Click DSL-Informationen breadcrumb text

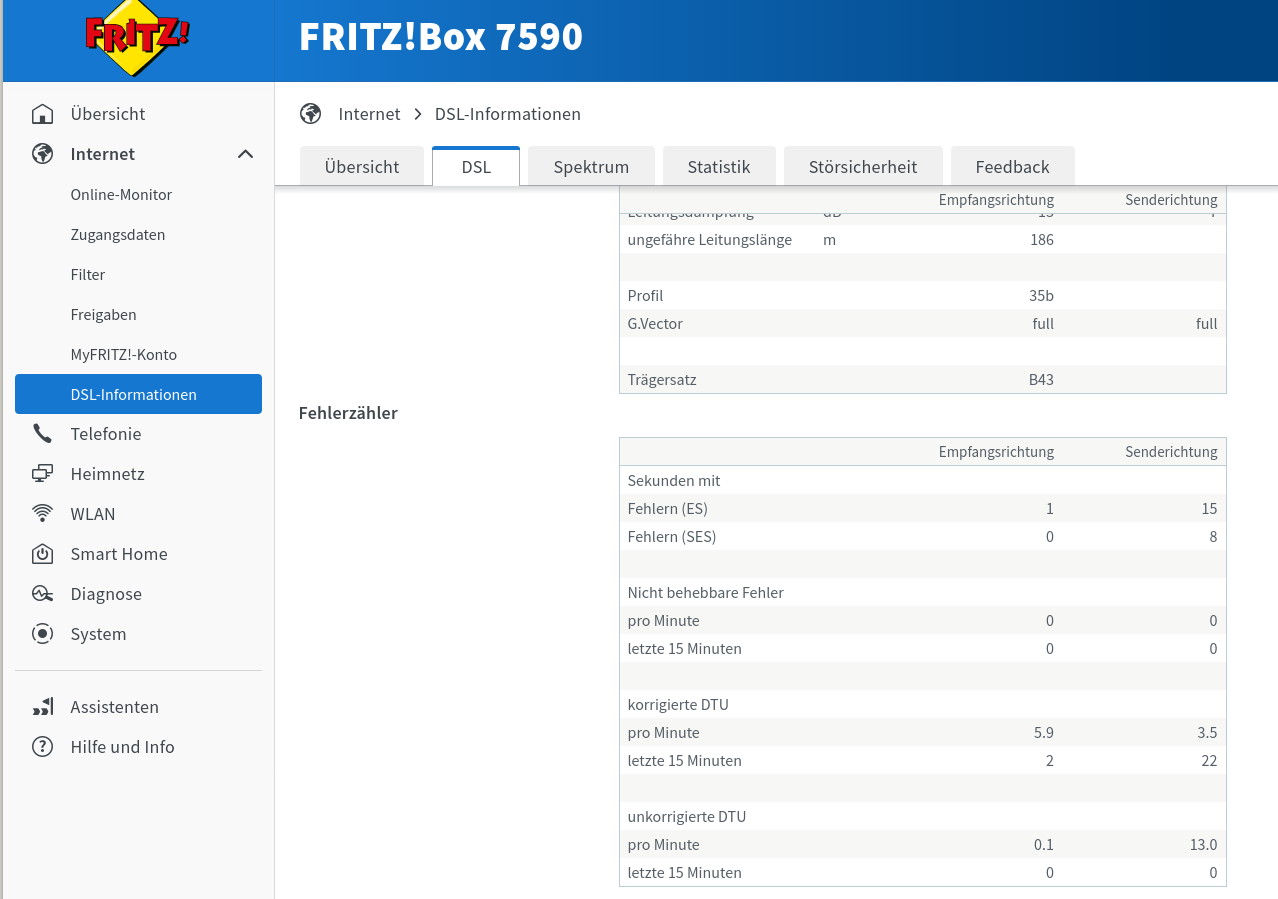pos(508,114)
